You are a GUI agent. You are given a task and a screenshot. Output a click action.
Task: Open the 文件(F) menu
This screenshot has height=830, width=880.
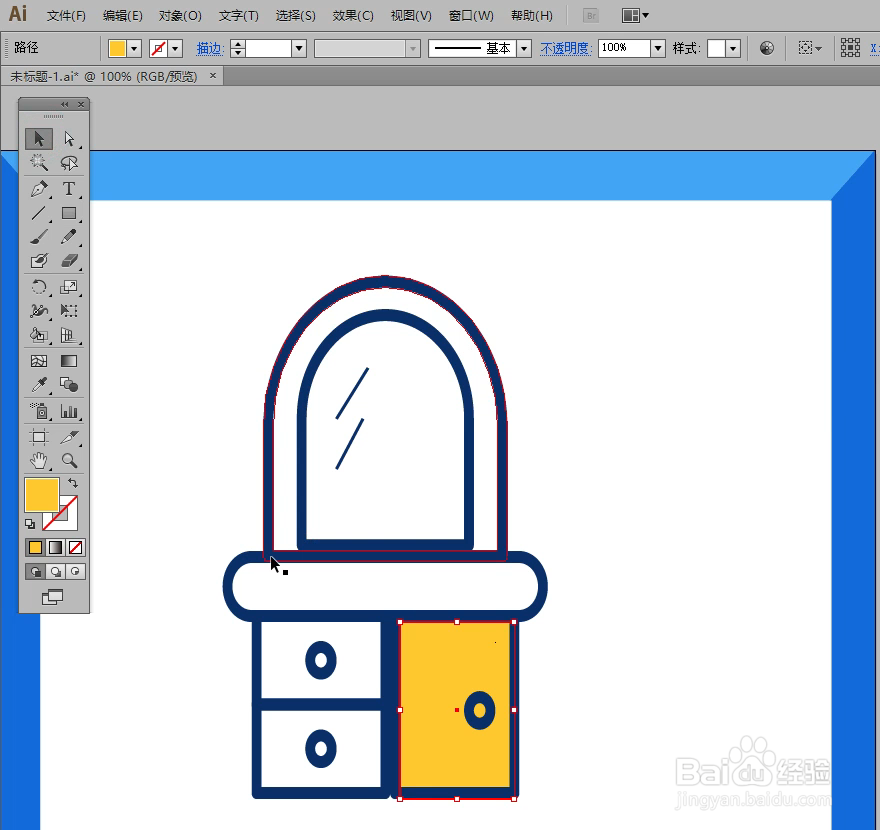[x=66, y=16]
